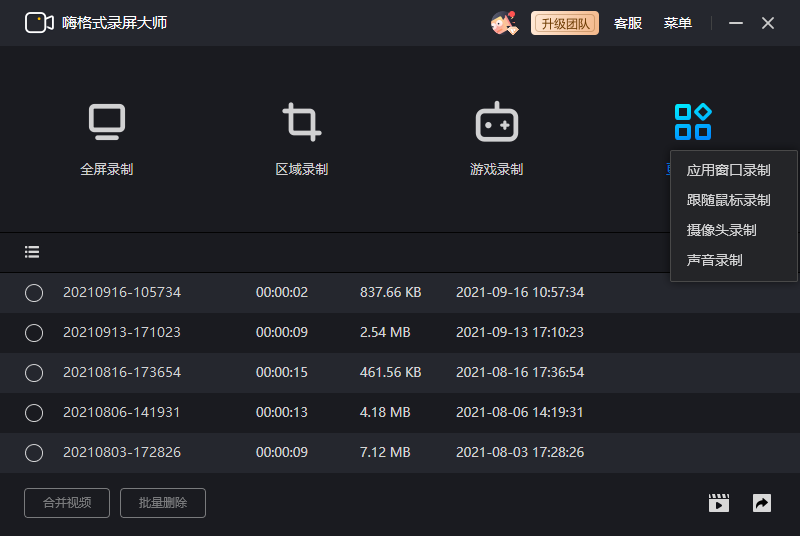The image size is (800, 536).
Task: Click the 批量删除 button
Action: [163, 503]
